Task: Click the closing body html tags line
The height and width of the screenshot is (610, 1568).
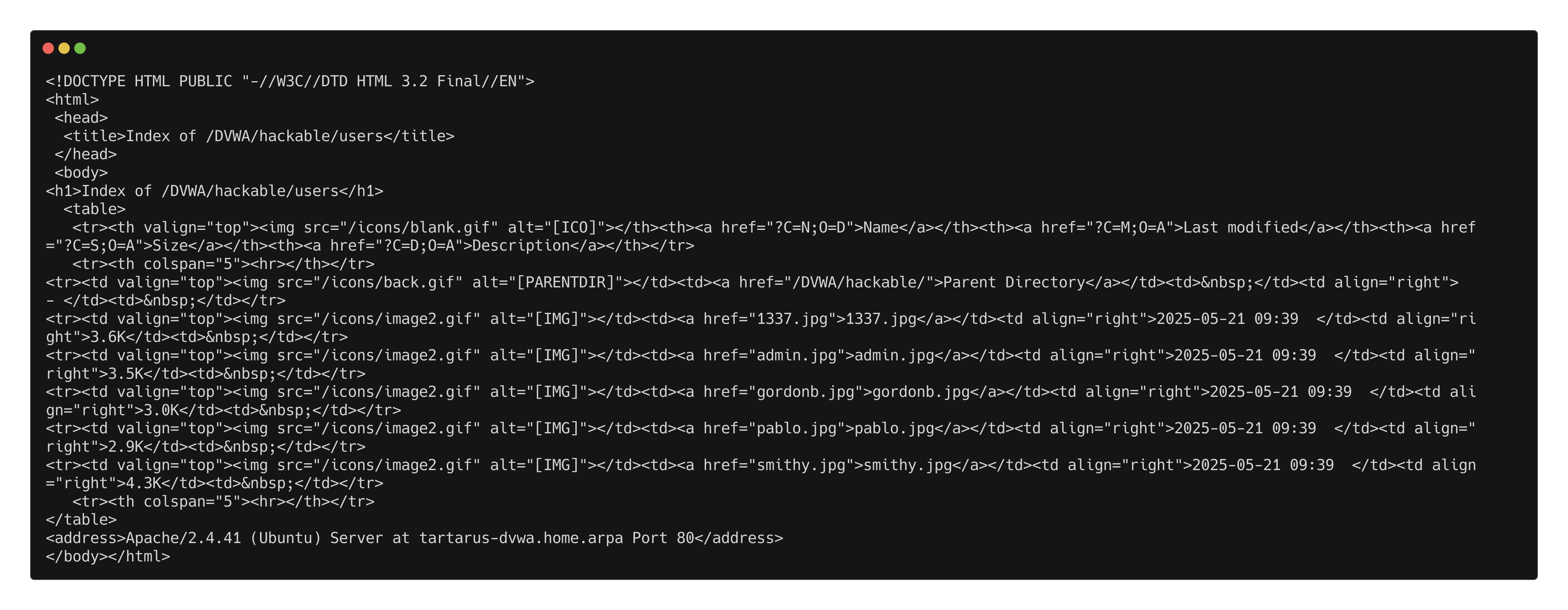Action: [x=108, y=556]
